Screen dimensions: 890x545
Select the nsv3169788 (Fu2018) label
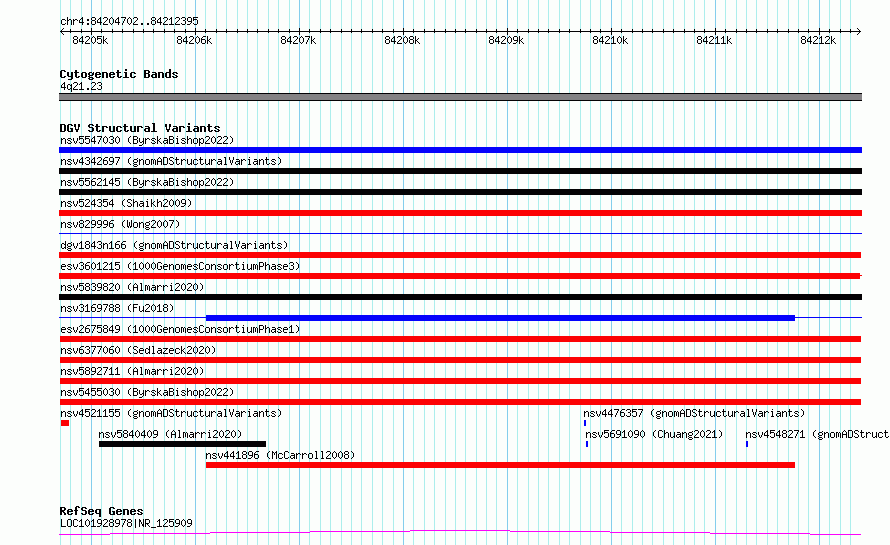117,308
